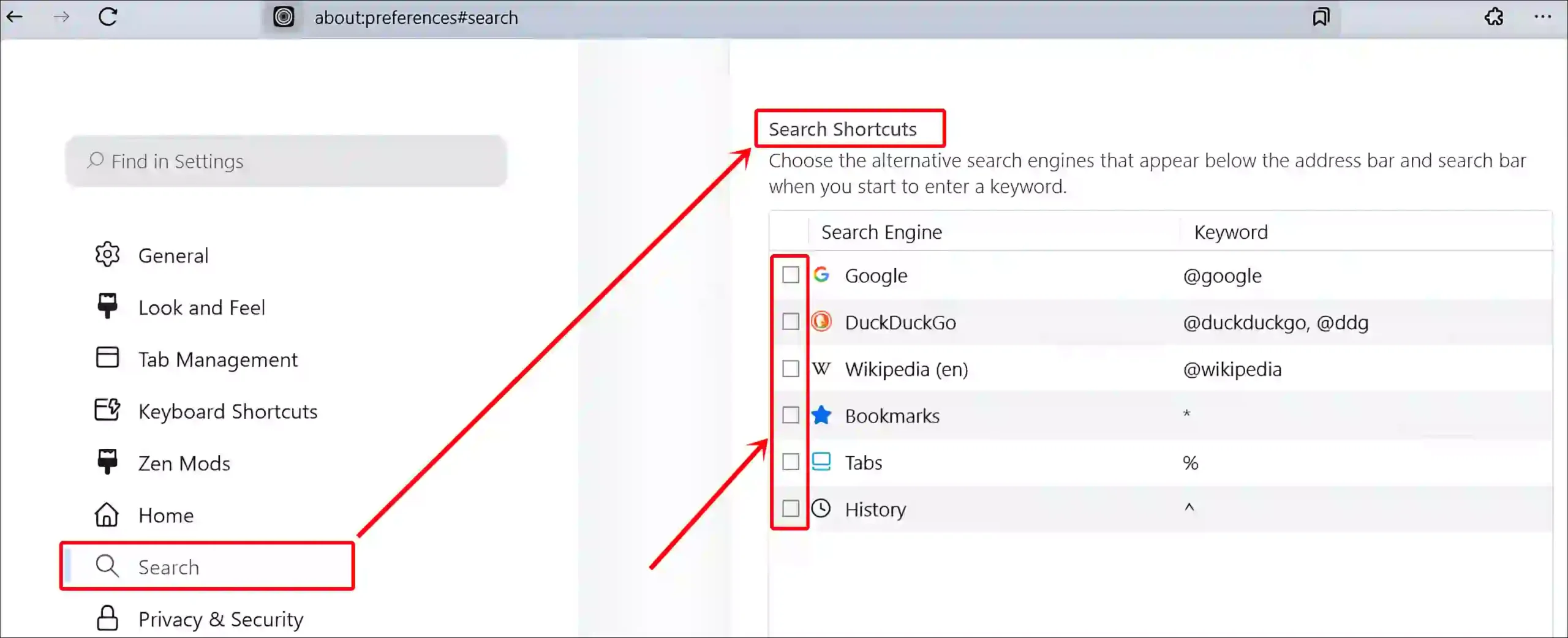Click the Search Shortcuts heading
Screen dimensions: 1568x638
[x=843, y=129]
